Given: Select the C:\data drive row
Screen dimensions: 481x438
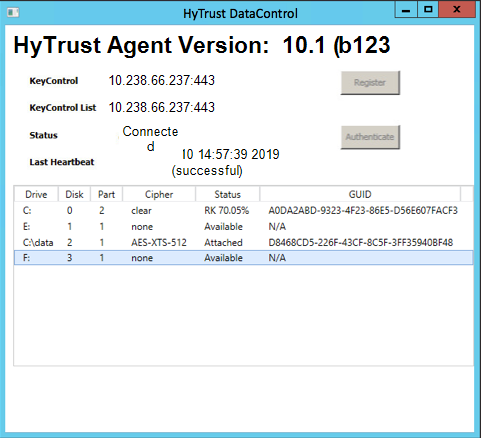Looking at the screenshot, I should coord(243,242).
